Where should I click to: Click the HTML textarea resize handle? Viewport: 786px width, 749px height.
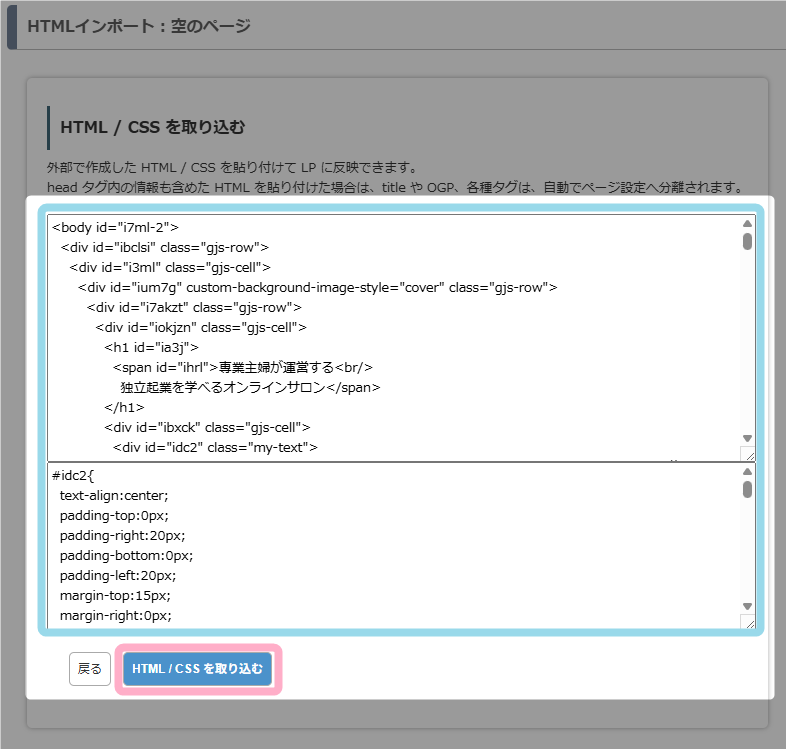(747, 454)
